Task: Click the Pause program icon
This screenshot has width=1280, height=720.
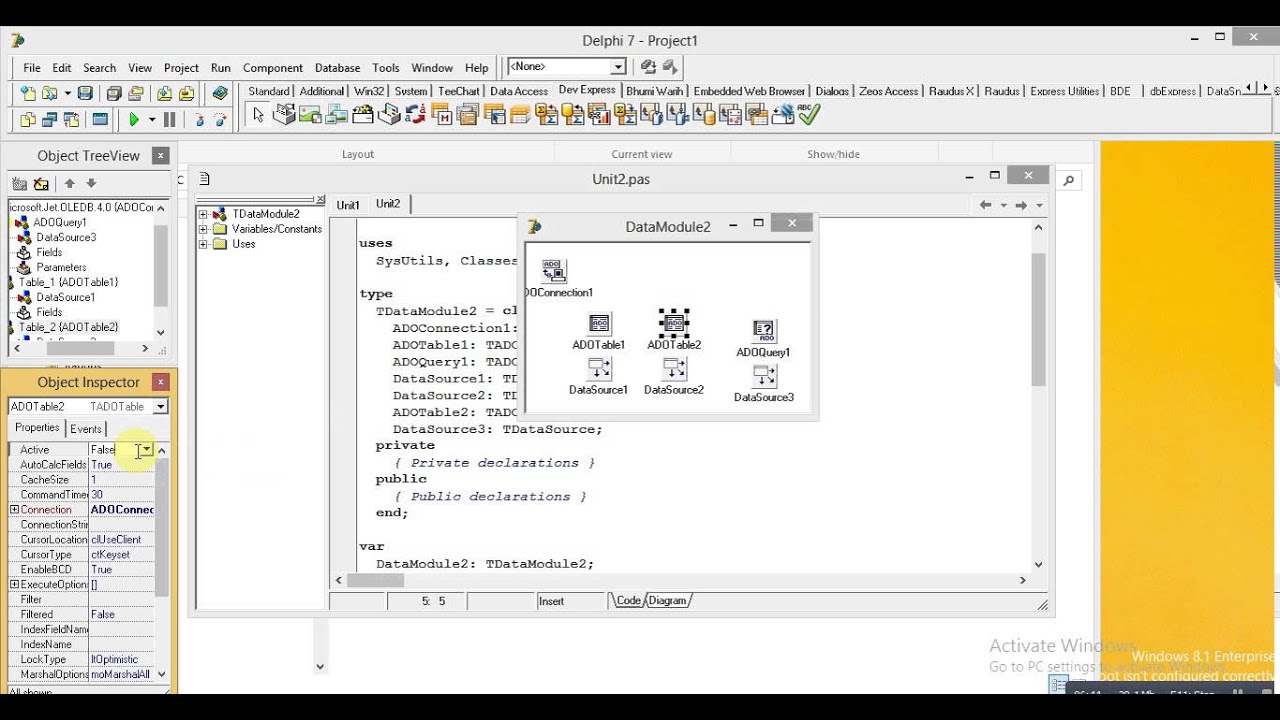Action: click(169, 119)
